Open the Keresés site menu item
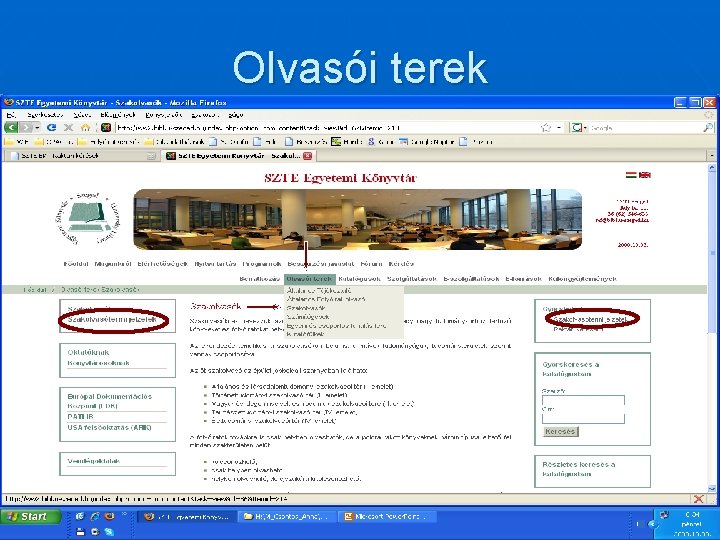This screenshot has width=720, height=540. point(401,264)
